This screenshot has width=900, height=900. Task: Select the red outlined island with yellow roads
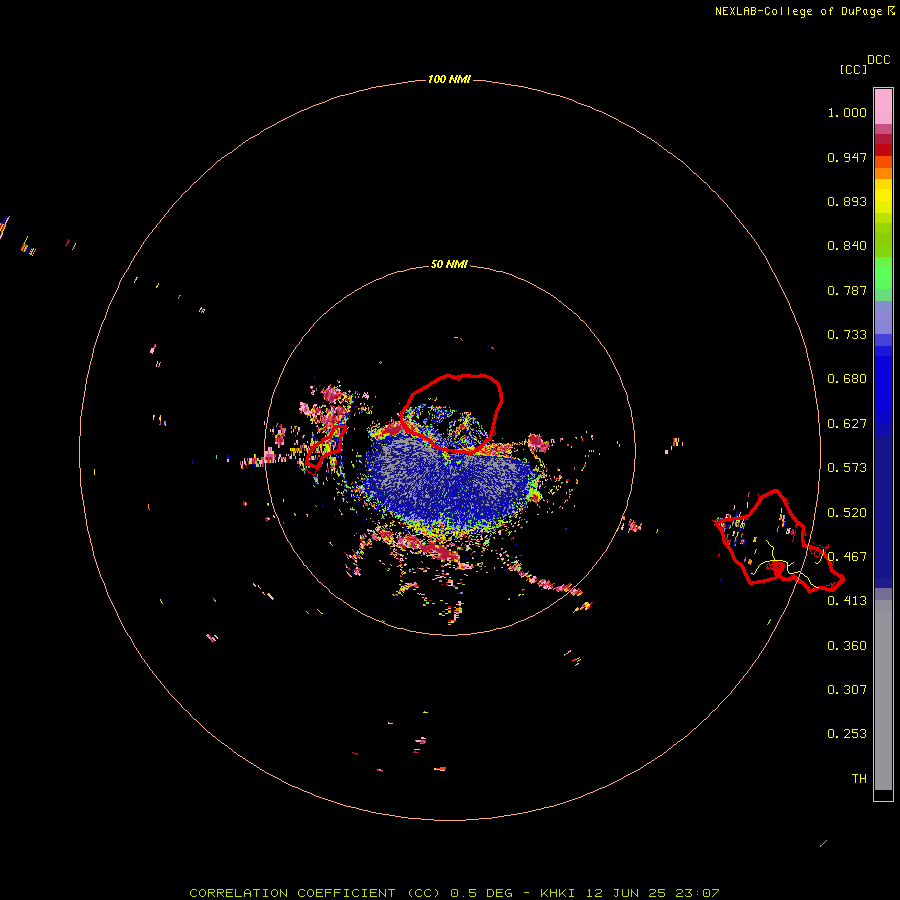point(779,541)
